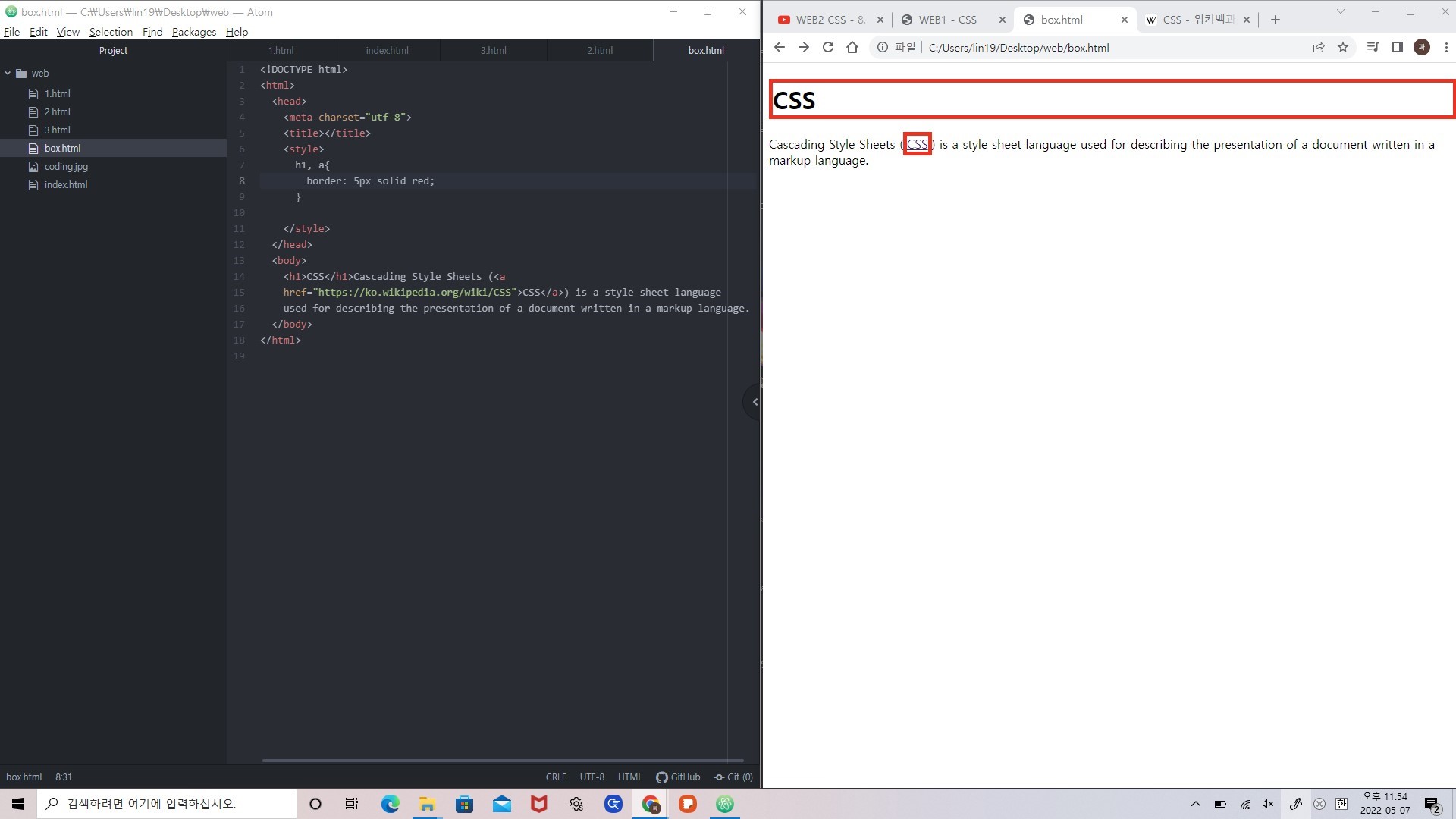Show hidden system tray icons chevron
This screenshot has width=1456, height=819.
(1195, 804)
